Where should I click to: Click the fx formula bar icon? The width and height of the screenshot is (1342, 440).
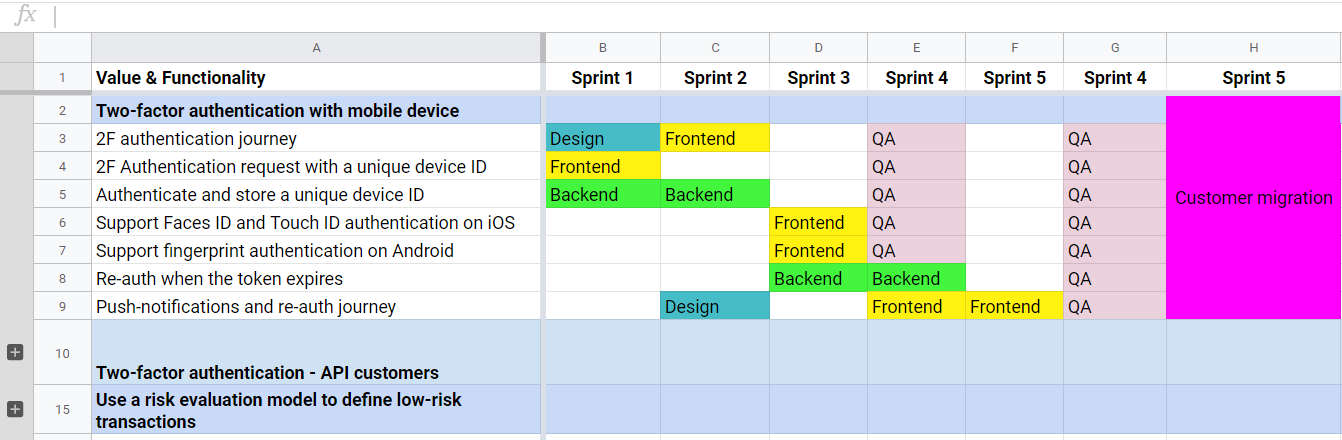[x=26, y=15]
